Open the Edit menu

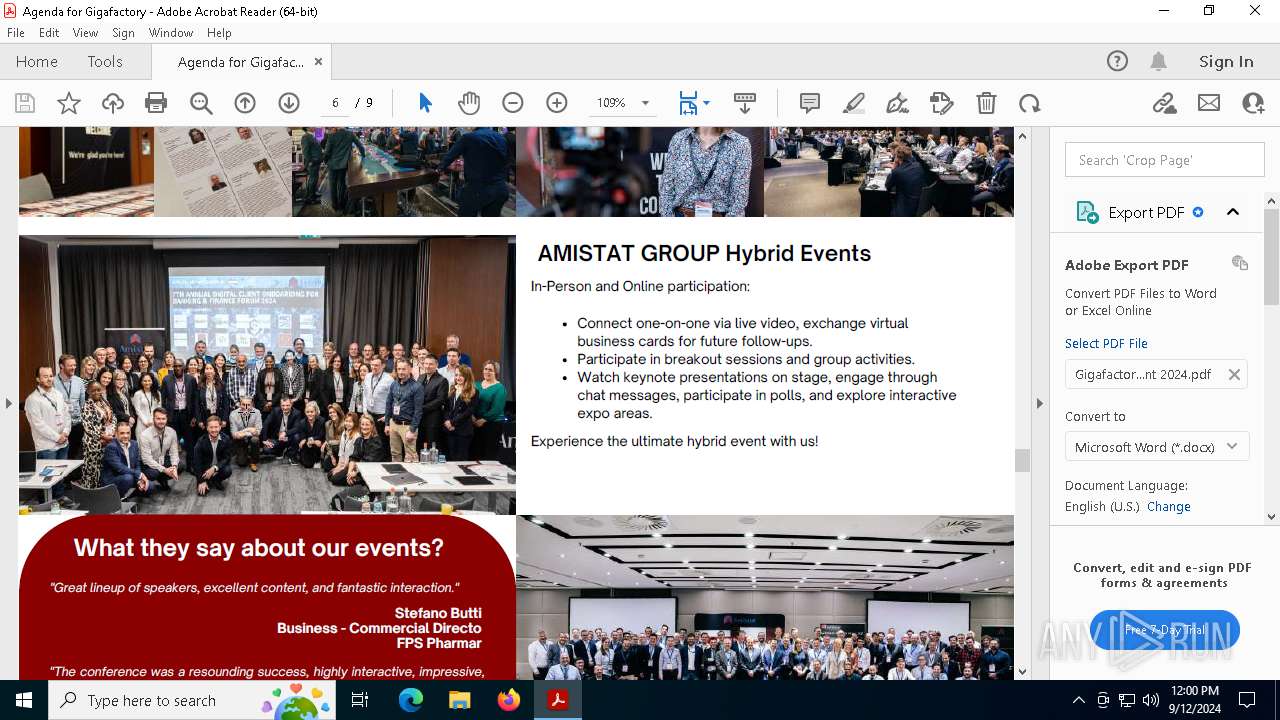click(49, 33)
